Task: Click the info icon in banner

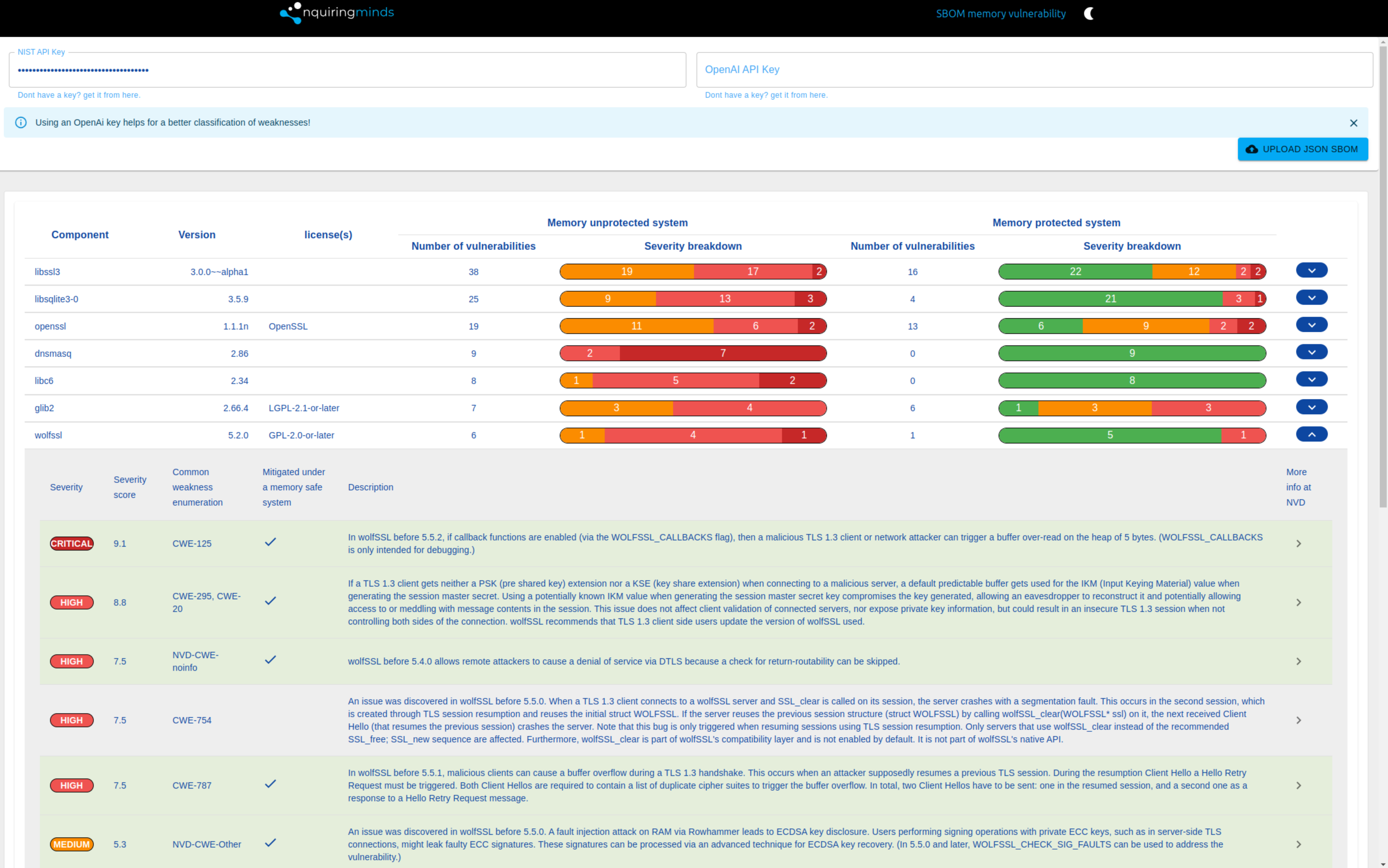Action: click(21, 122)
